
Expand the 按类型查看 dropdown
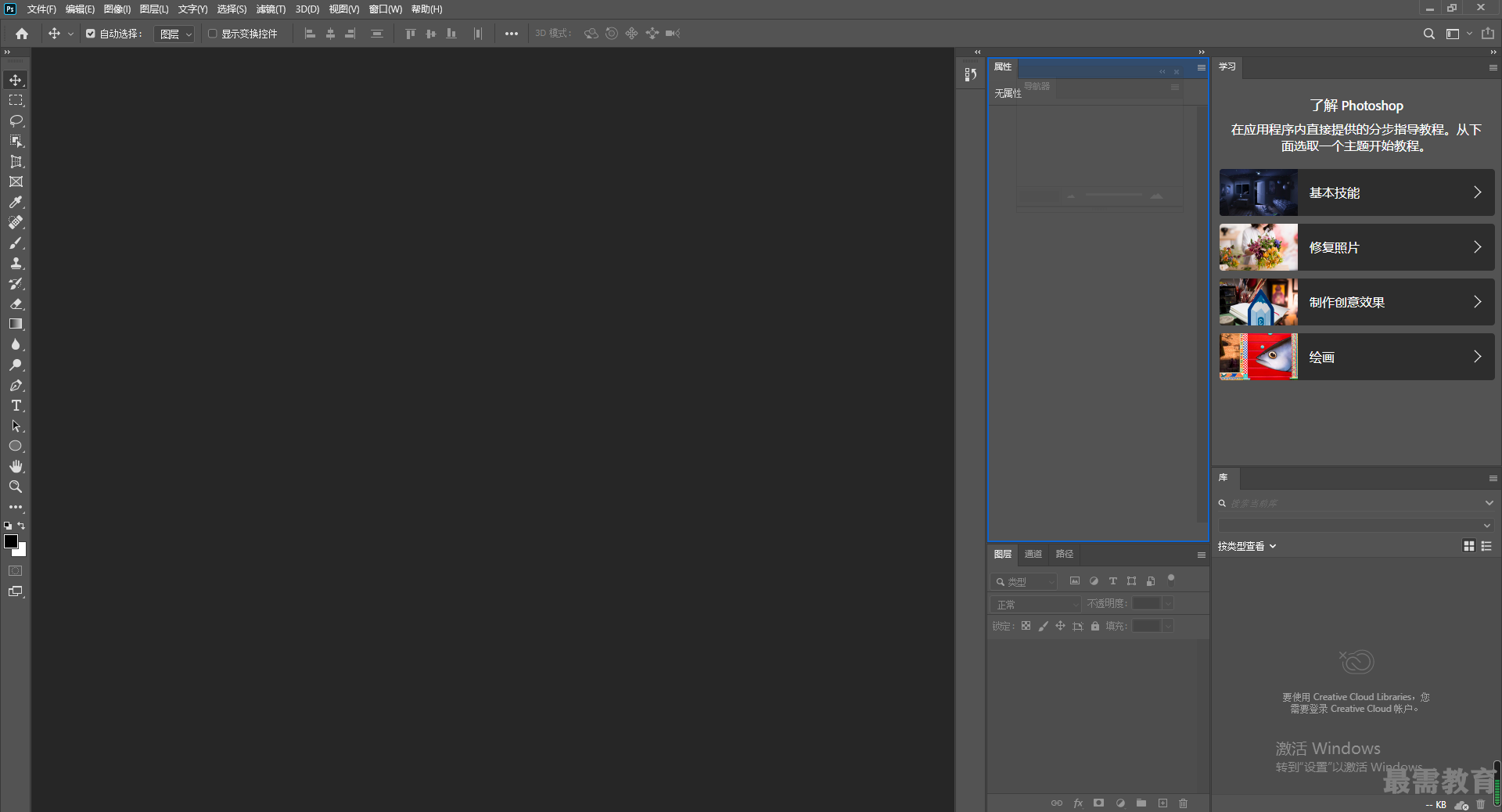[x=1247, y=546]
